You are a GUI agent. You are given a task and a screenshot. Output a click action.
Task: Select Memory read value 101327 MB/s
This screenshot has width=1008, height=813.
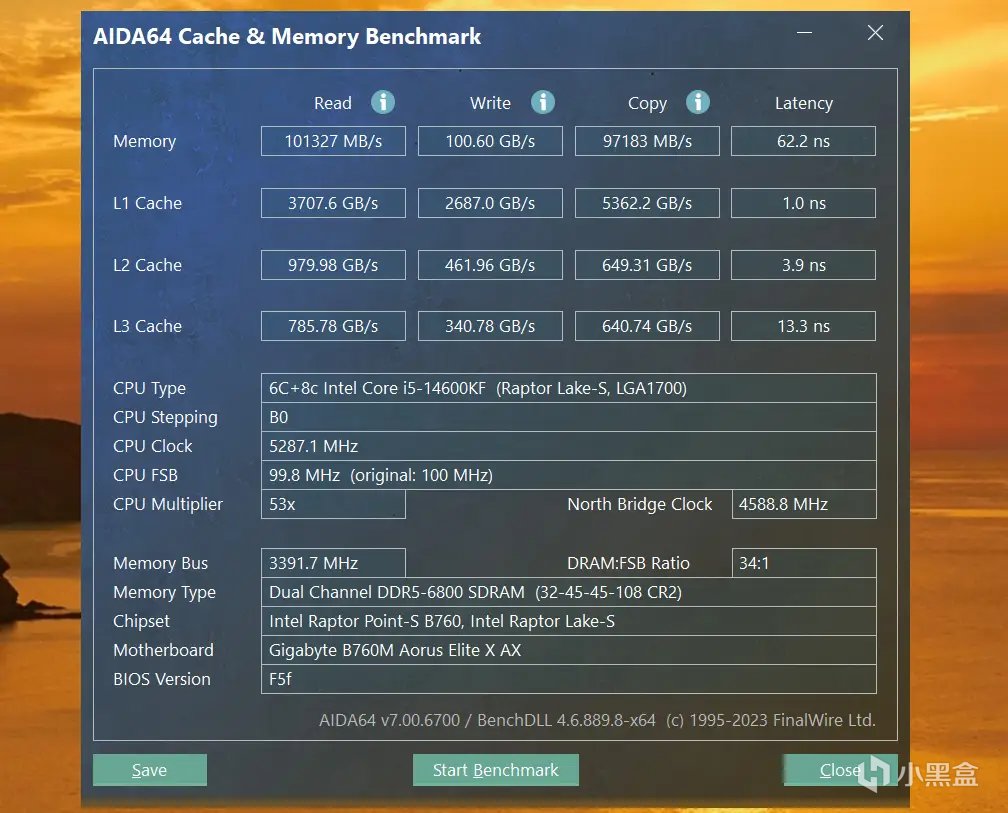(333, 141)
